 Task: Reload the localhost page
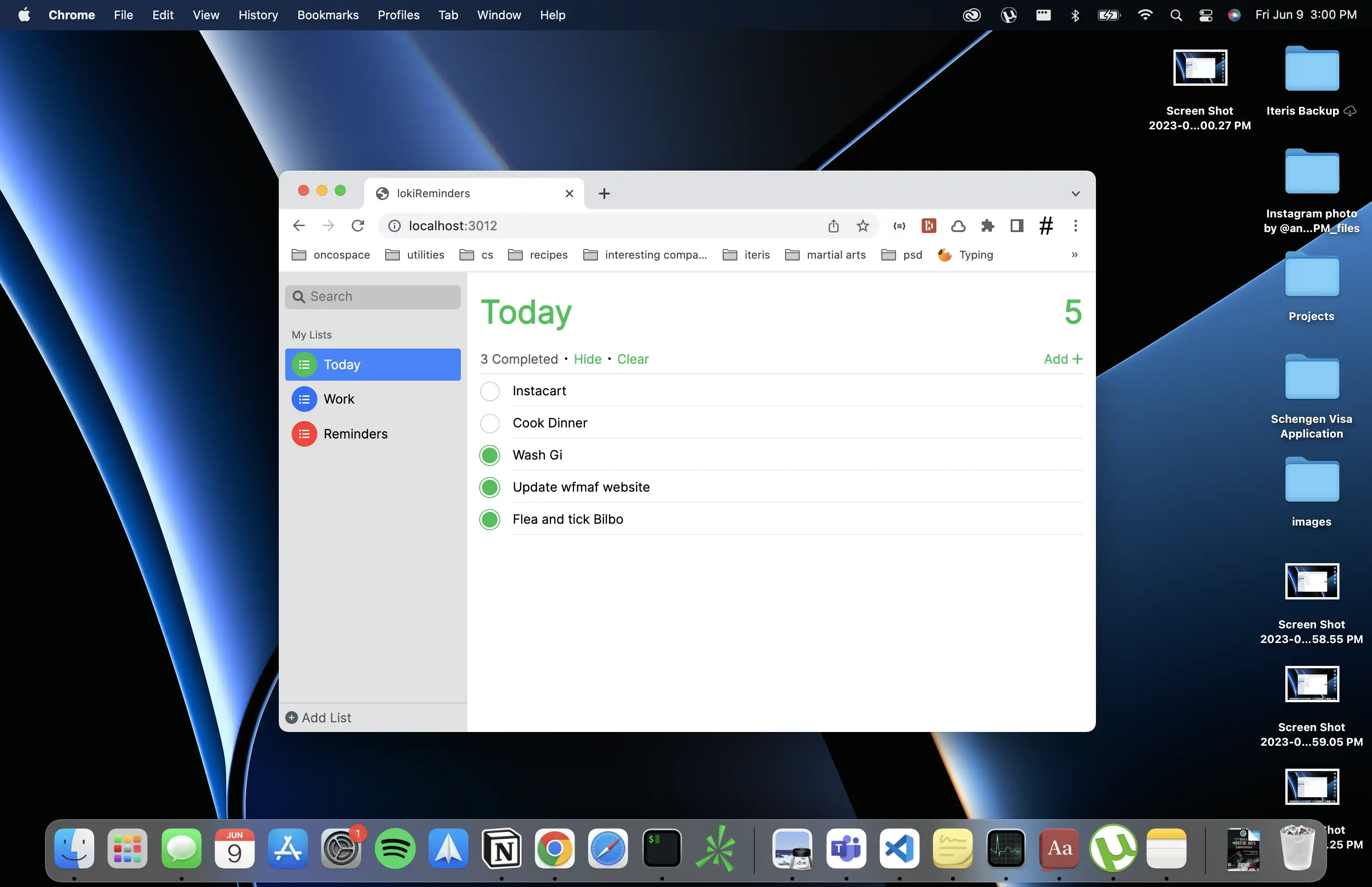tap(358, 226)
